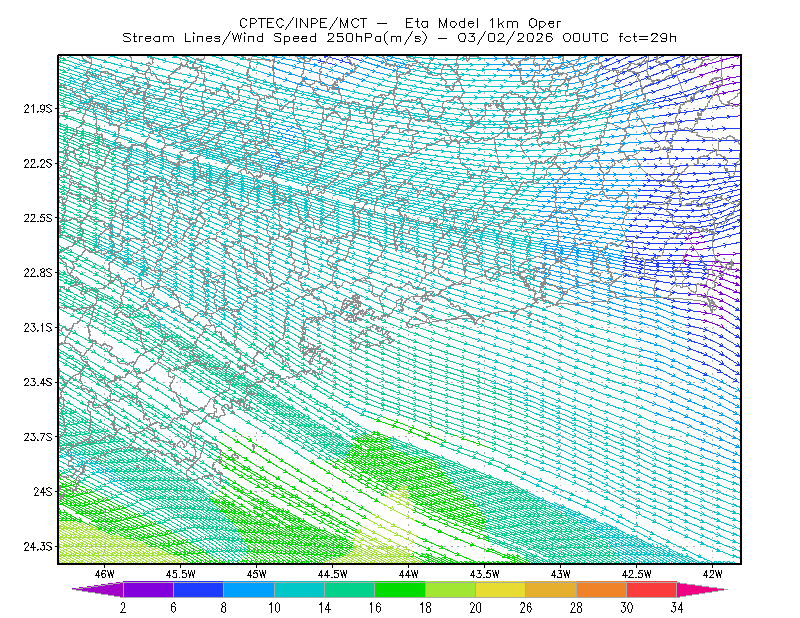
Task: Click the violet arrow tip left of 2
Action: point(98,589)
